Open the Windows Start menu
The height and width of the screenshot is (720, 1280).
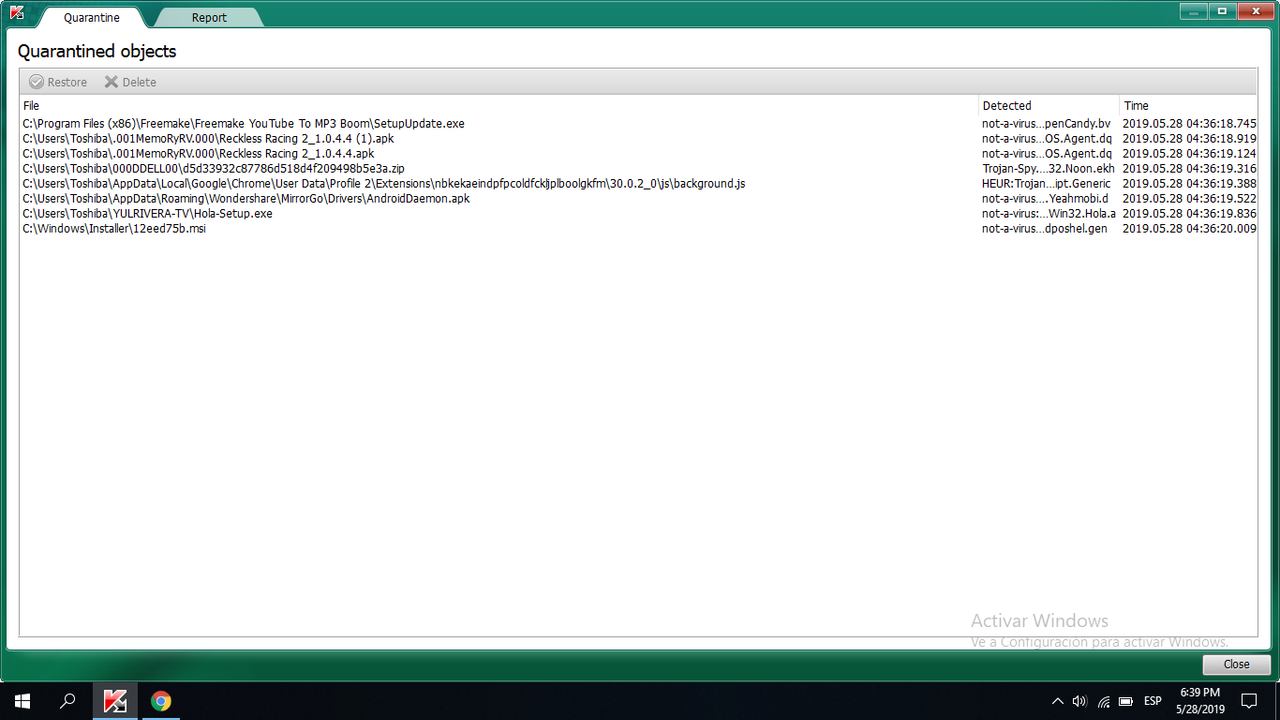pos(22,701)
